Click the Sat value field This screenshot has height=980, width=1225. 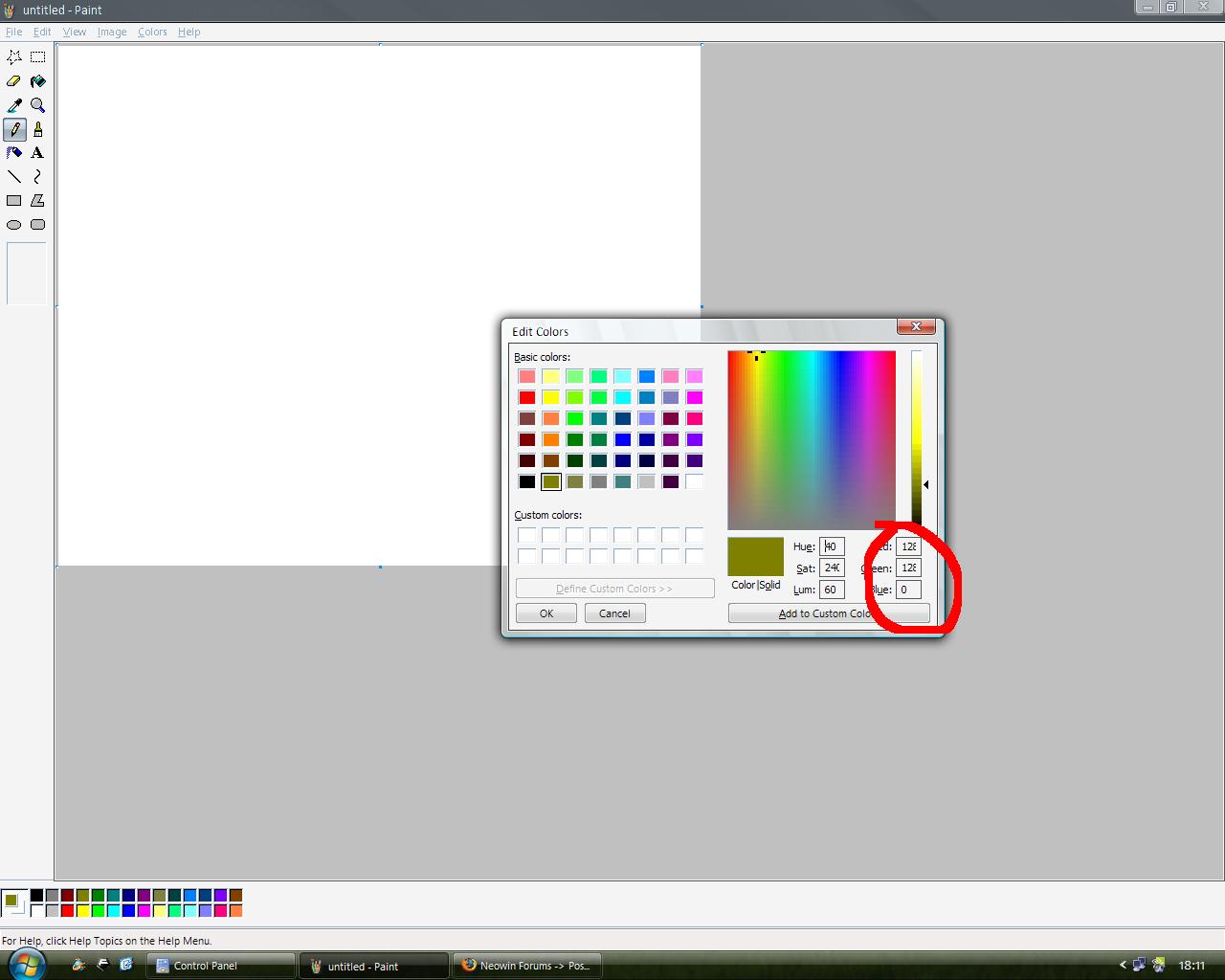pyautogui.click(x=832, y=568)
